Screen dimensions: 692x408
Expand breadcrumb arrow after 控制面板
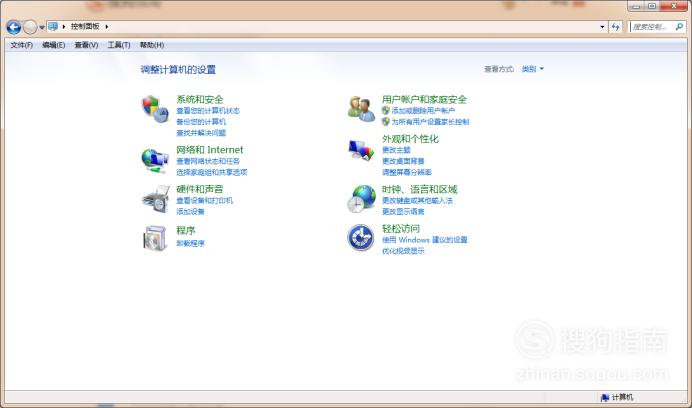107,27
